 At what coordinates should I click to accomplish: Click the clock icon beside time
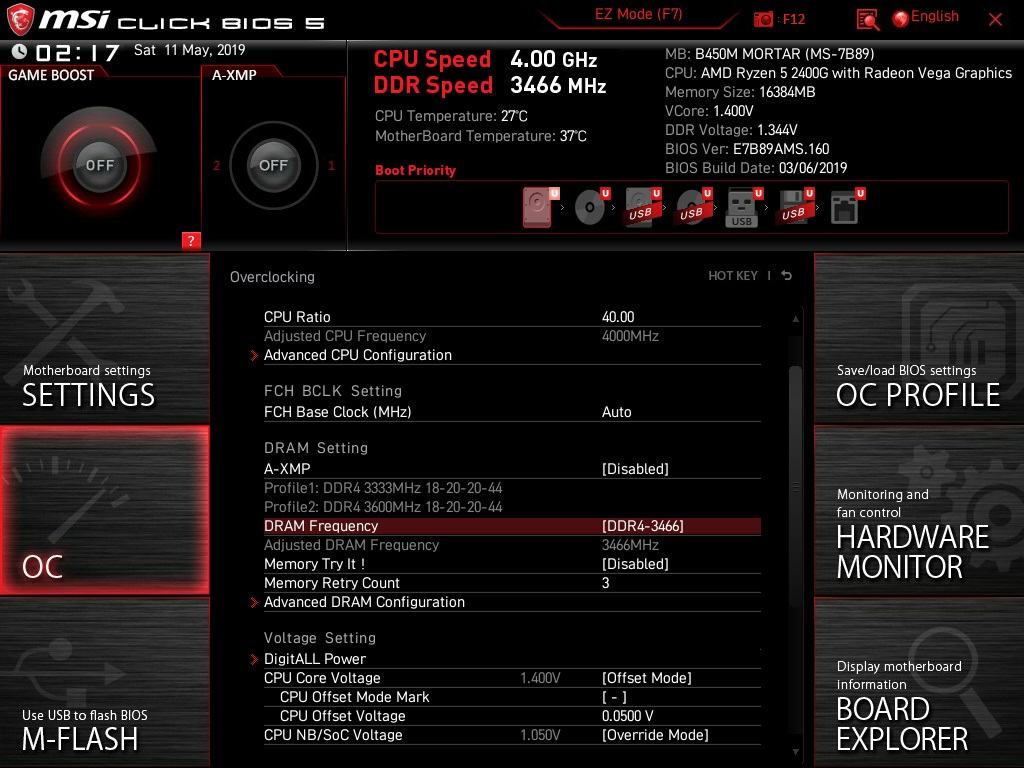tap(19, 51)
